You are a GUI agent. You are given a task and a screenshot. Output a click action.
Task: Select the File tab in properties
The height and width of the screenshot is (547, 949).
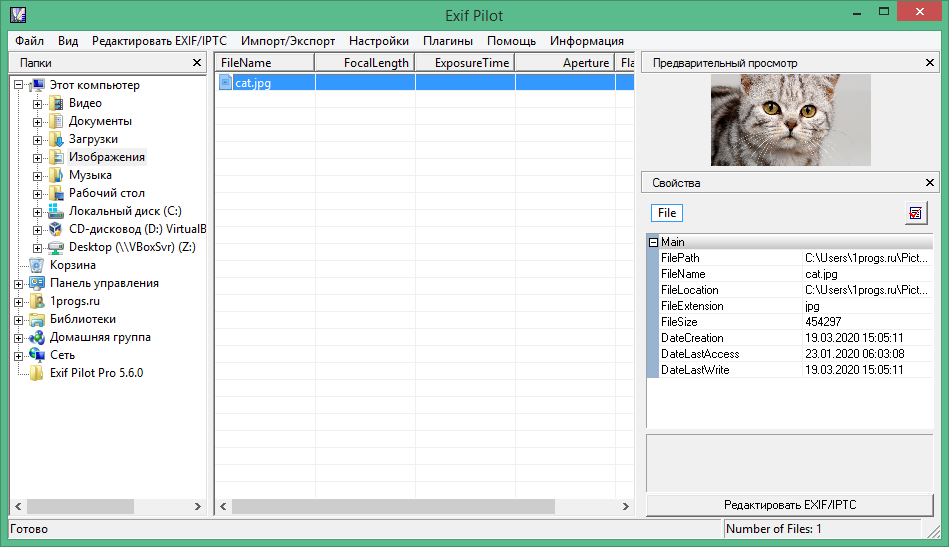667,213
